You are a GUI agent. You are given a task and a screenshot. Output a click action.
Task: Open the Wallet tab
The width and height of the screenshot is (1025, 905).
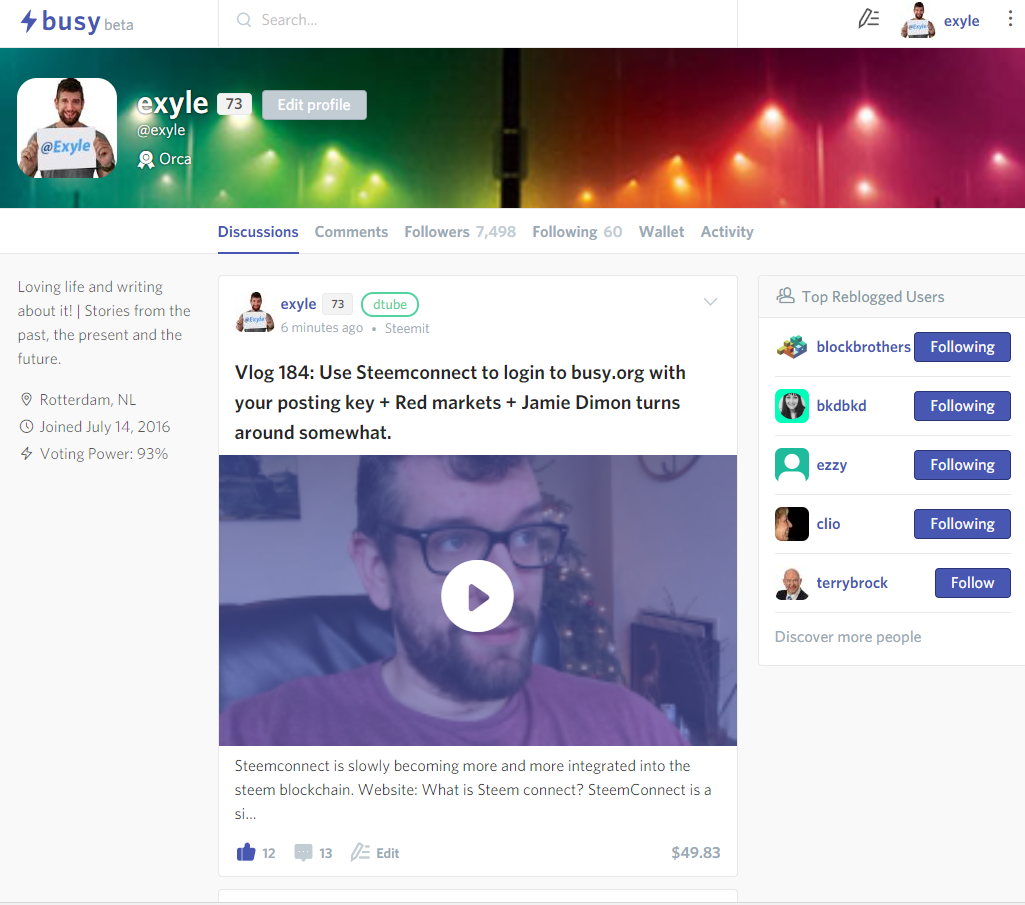click(x=661, y=232)
